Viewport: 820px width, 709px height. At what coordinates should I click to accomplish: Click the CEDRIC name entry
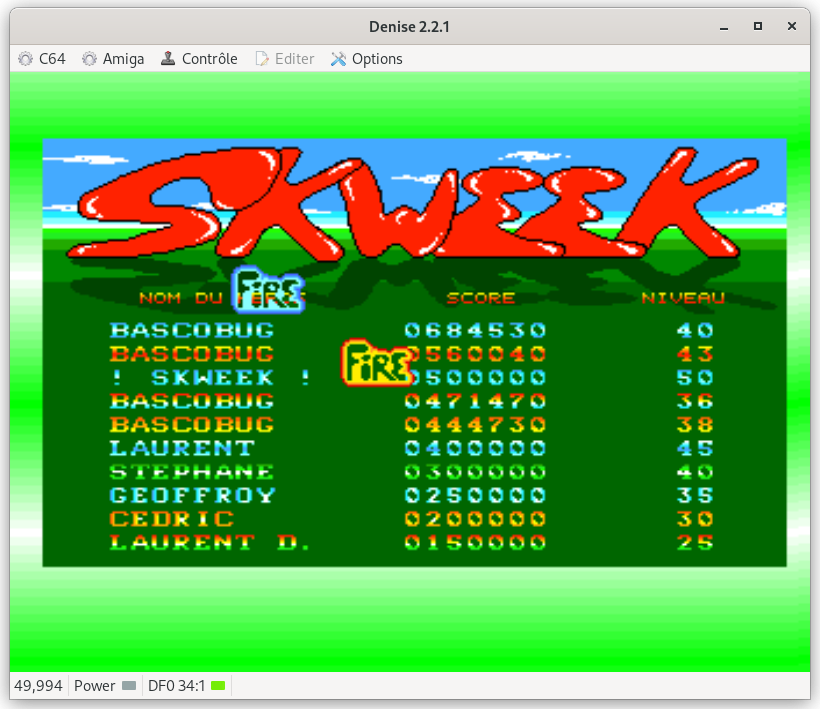coord(172,519)
